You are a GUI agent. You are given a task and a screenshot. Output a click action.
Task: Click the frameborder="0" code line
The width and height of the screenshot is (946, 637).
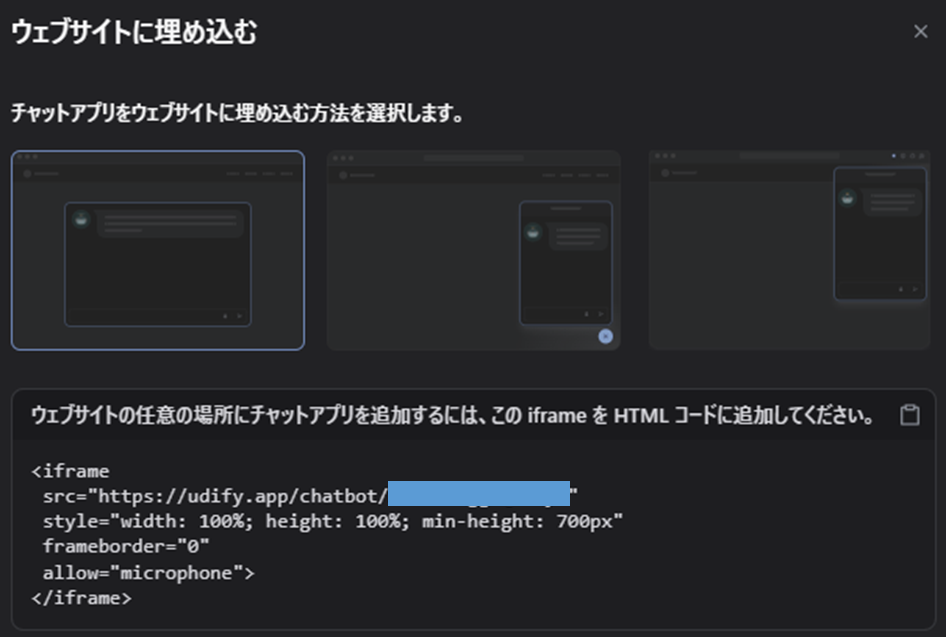tap(126, 547)
